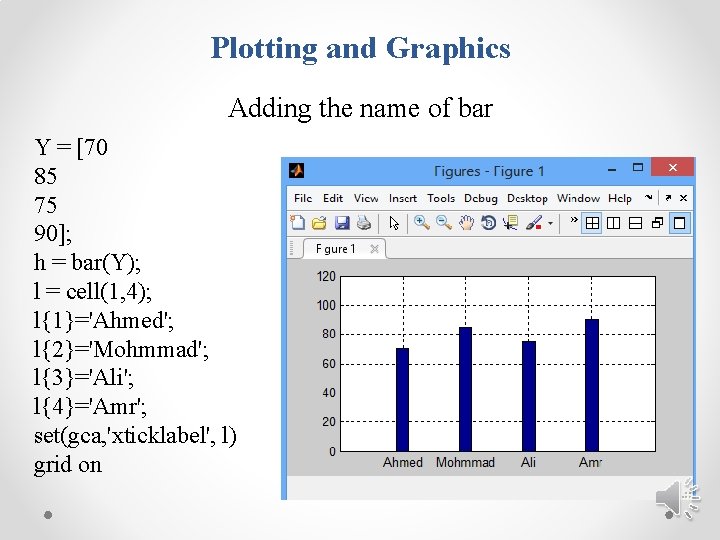Click the Plotting and Graphics slide title
Screen dimensions: 720x540
click(360, 49)
